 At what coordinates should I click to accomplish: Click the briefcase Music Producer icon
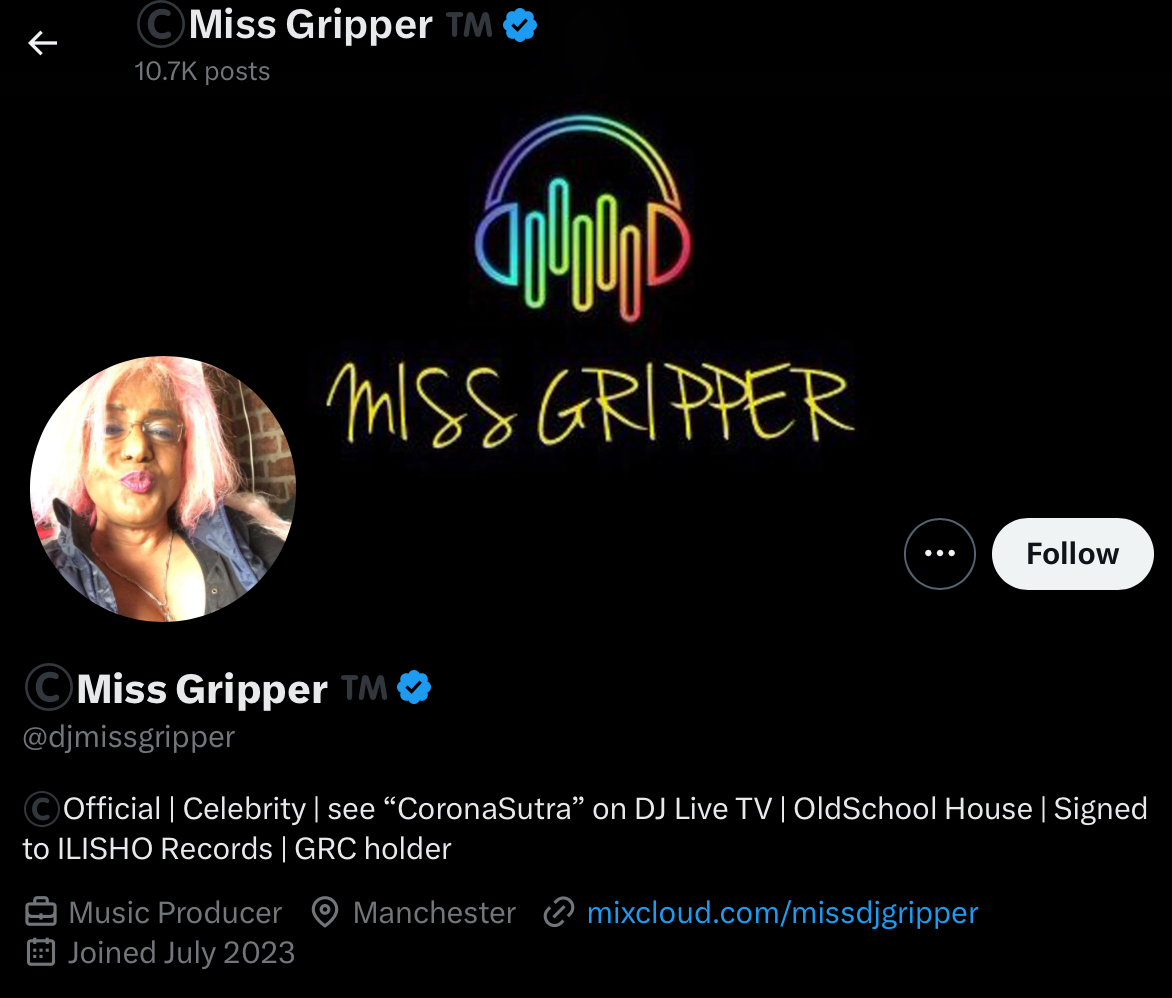pyautogui.click(x=41, y=913)
